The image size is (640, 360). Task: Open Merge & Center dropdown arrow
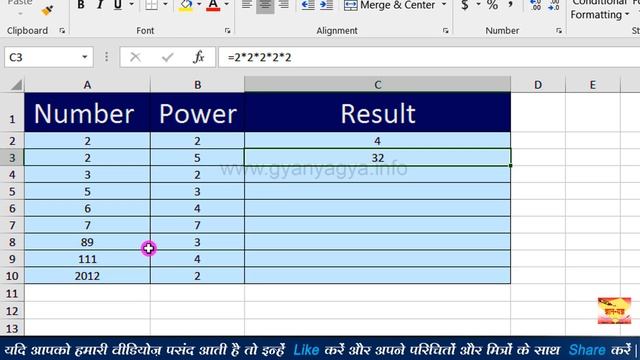click(444, 5)
